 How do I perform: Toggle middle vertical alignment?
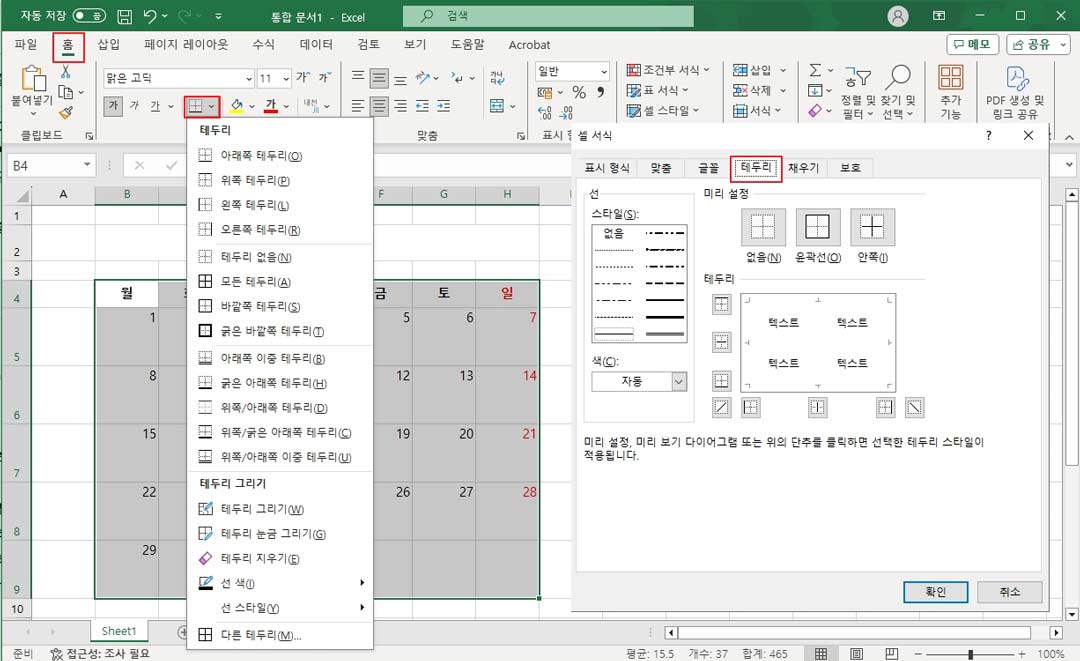click(x=379, y=78)
